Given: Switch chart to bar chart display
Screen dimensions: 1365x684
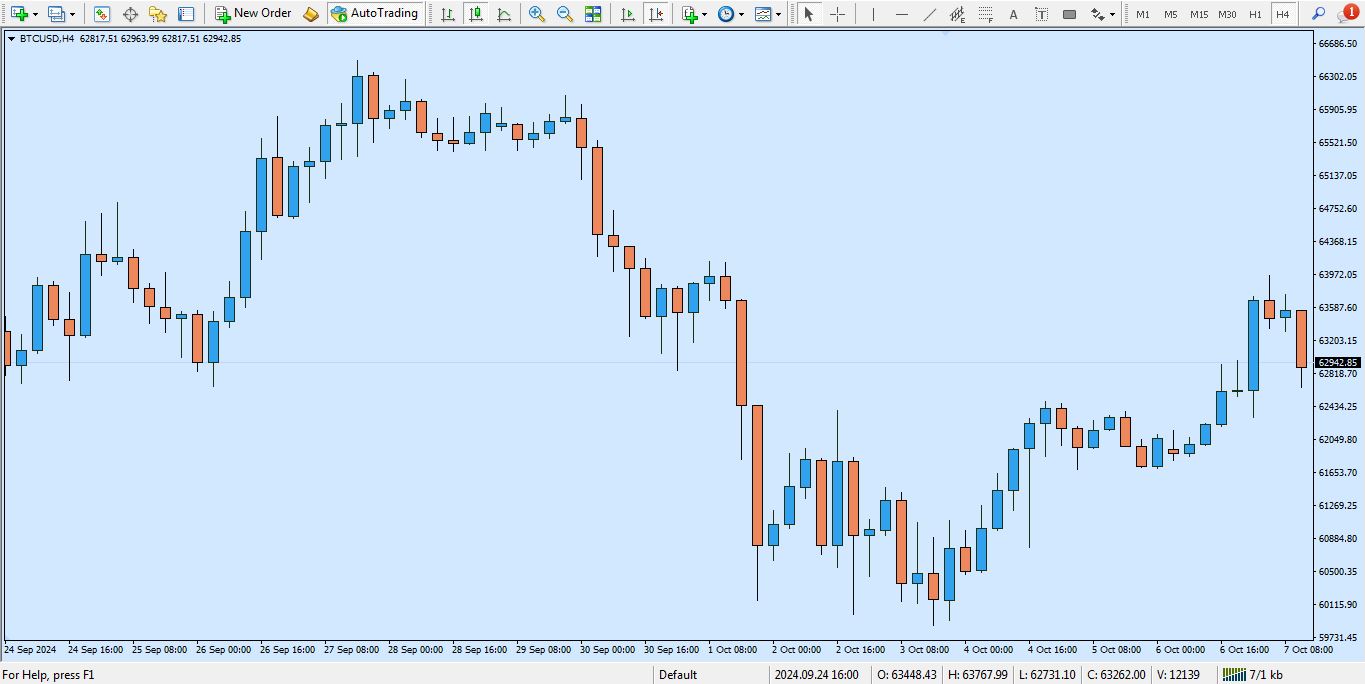Looking at the screenshot, I should (x=447, y=14).
